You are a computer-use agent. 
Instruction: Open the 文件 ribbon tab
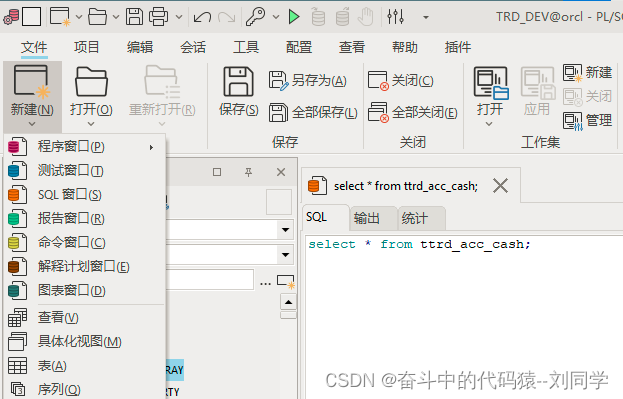pyautogui.click(x=34, y=47)
